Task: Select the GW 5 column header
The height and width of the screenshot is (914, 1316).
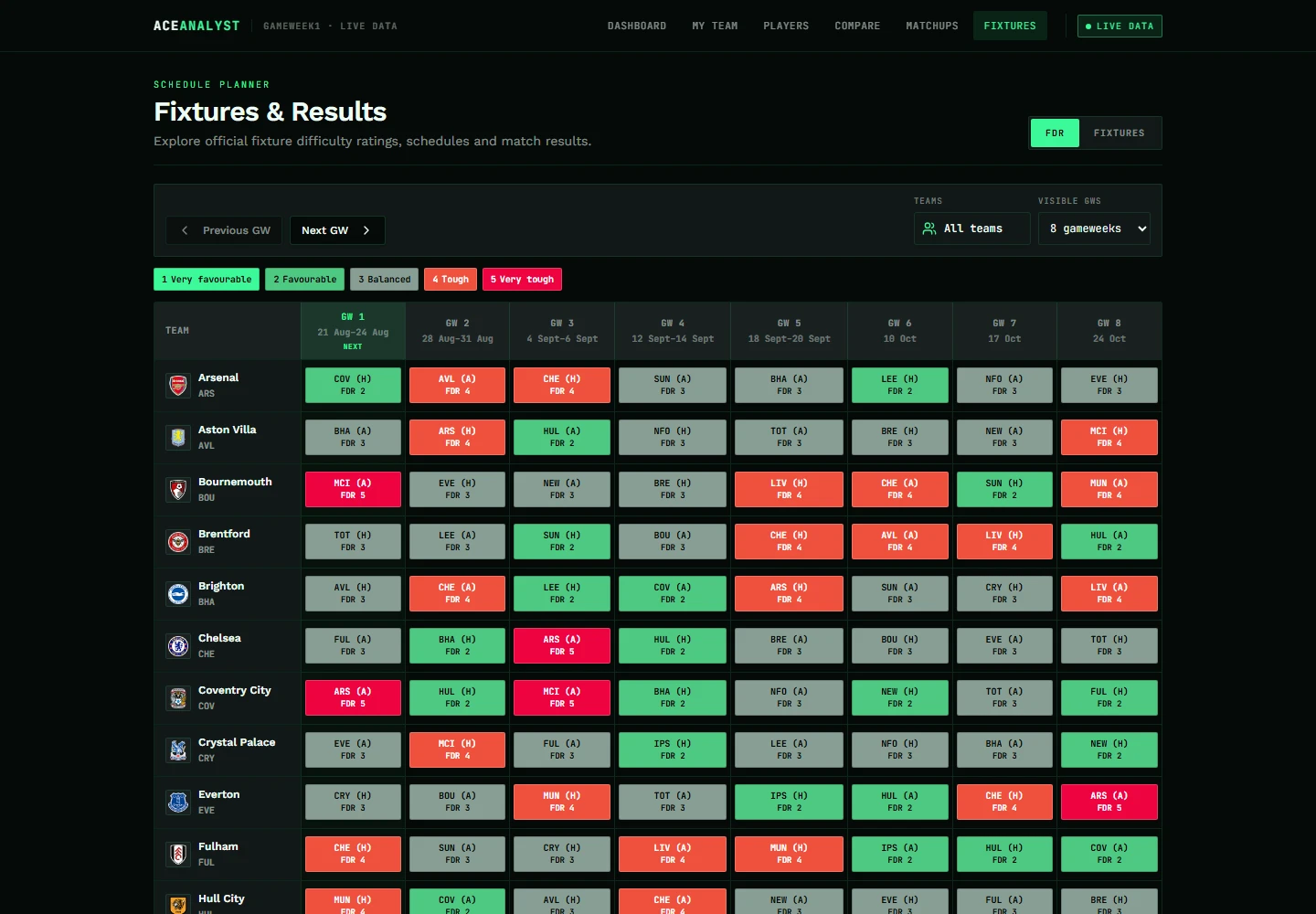Action: pos(789,331)
